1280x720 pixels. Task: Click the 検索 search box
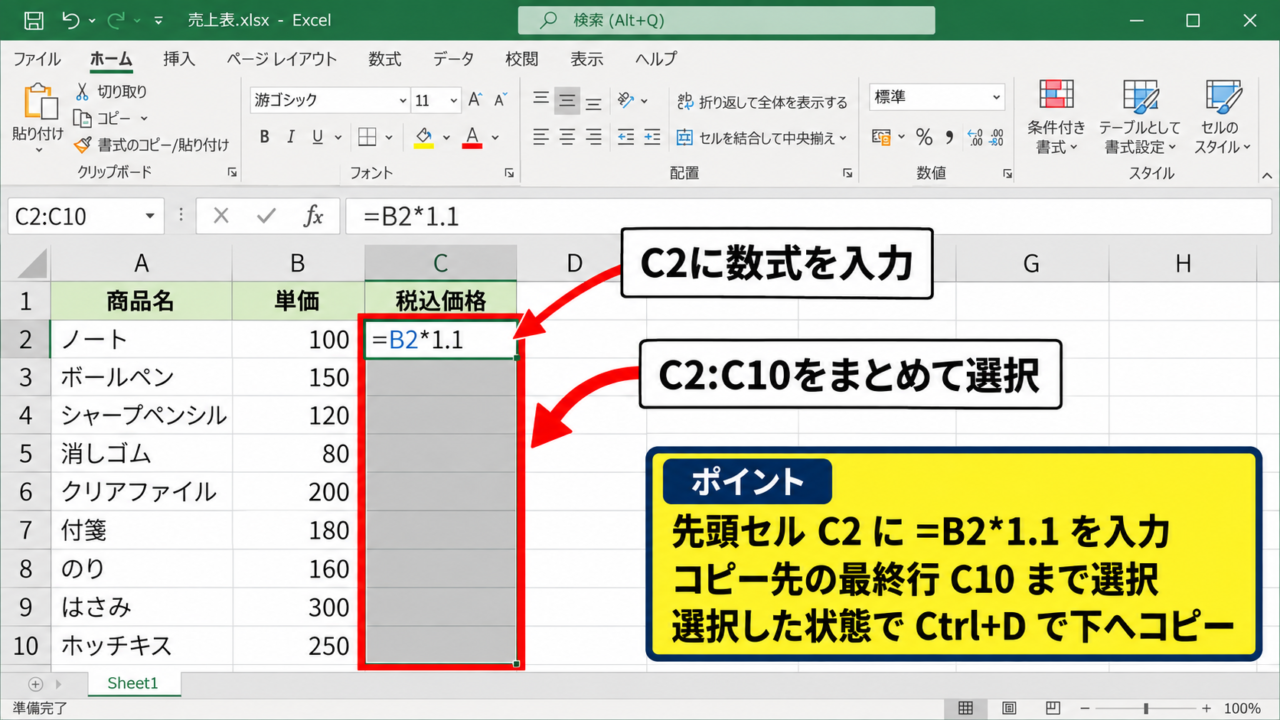coord(726,20)
